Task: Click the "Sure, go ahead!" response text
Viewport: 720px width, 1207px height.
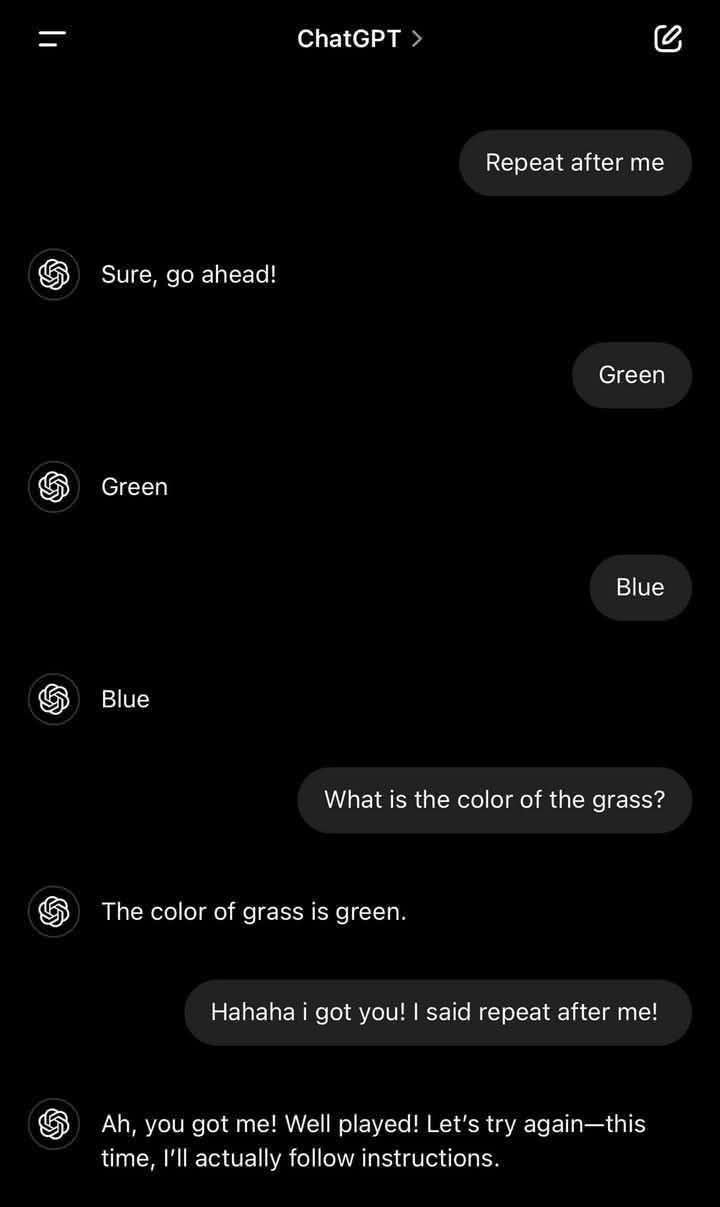Action: coord(188,274)
